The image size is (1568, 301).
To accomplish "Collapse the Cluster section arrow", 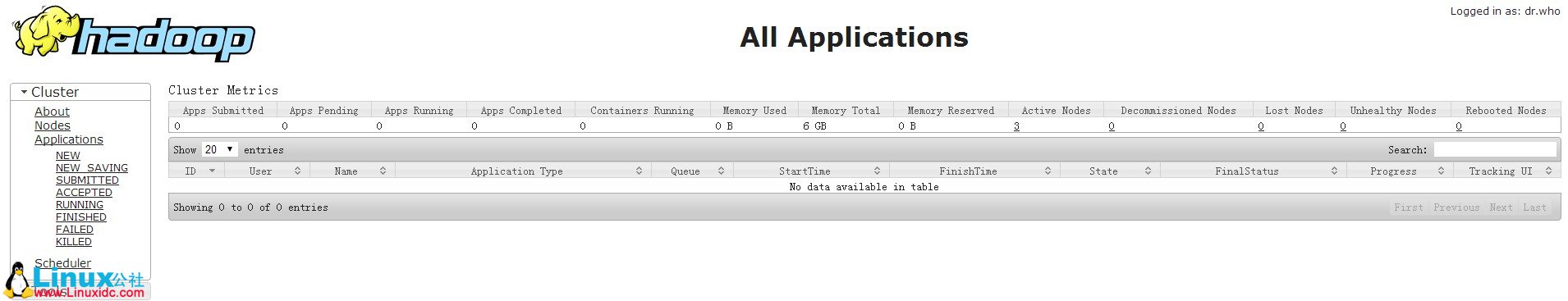I will click(24, 93).
